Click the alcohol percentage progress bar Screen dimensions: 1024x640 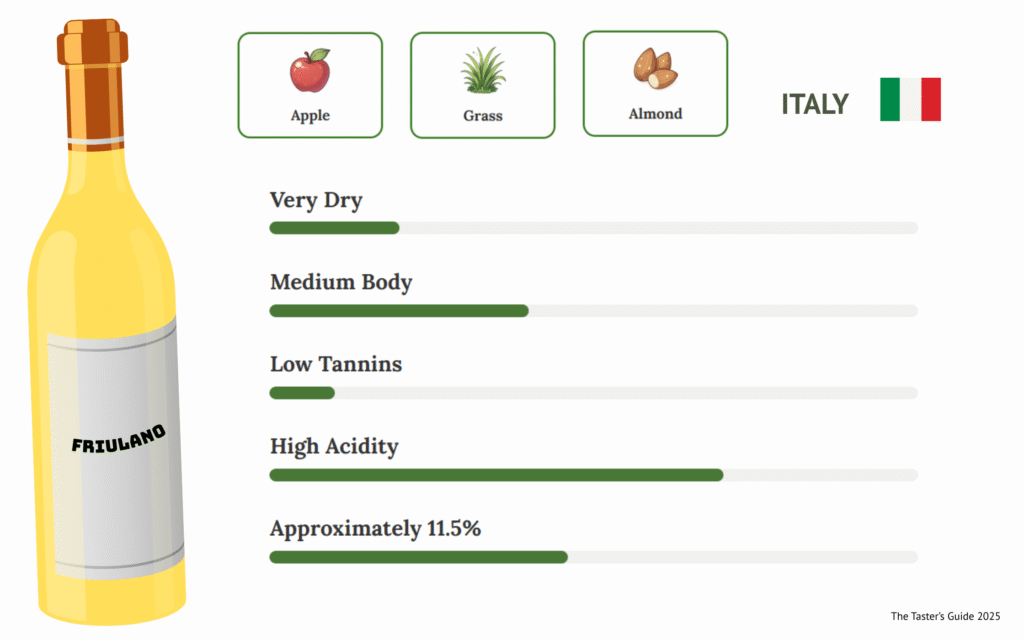tap(593, 557)
